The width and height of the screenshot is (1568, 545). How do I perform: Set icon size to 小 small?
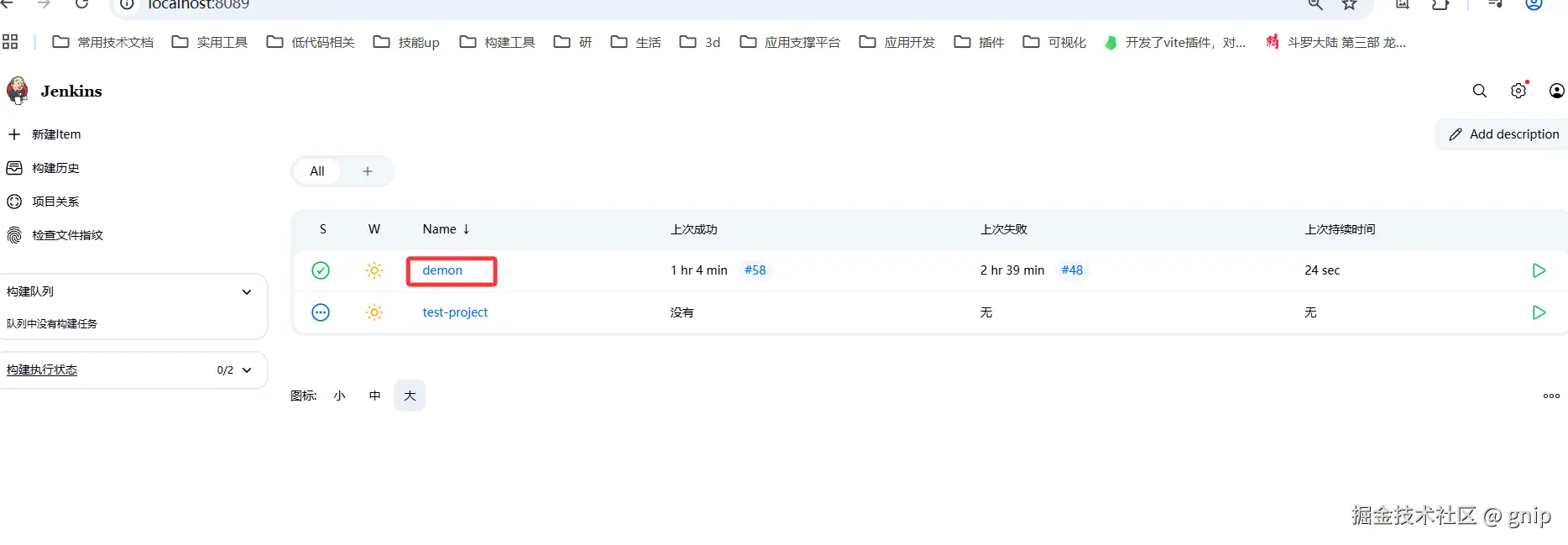point(339,396)
